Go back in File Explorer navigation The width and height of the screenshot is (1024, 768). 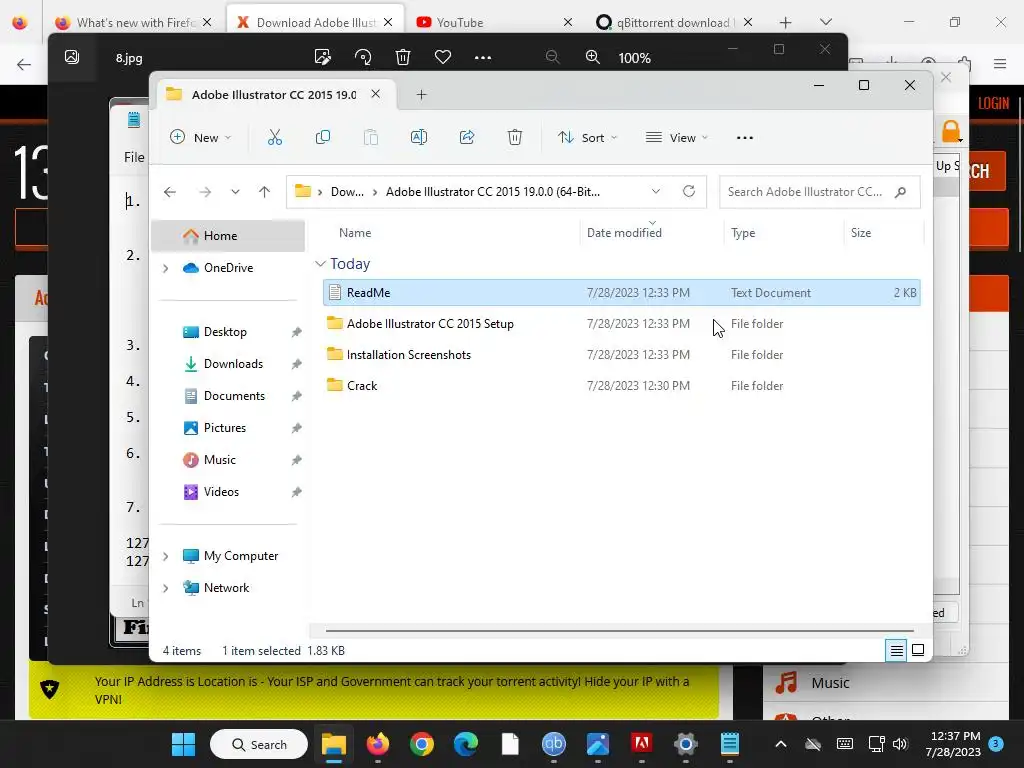tap(170, 192)
